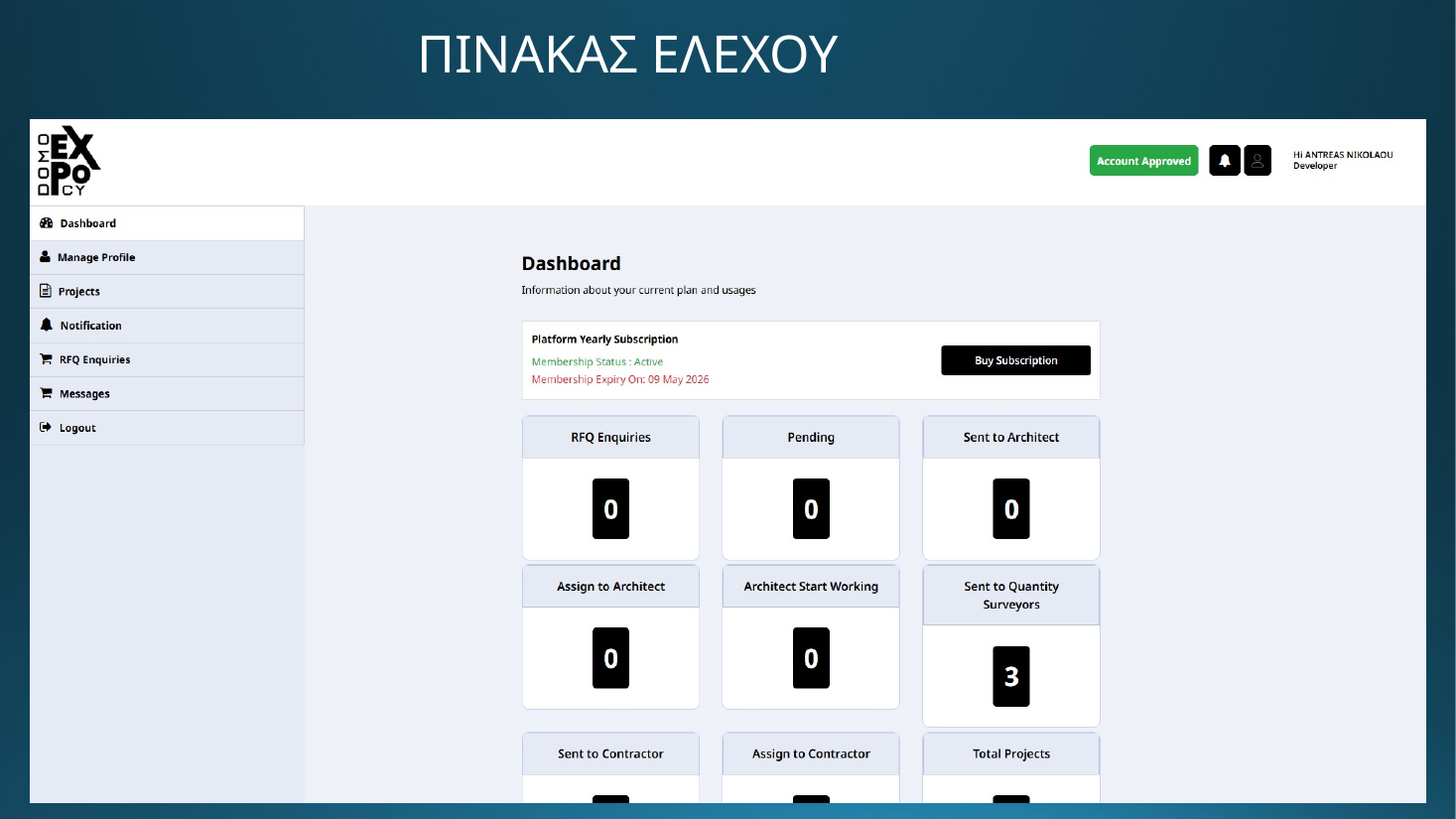Click the Assign to Architect card header

[610, 587]
